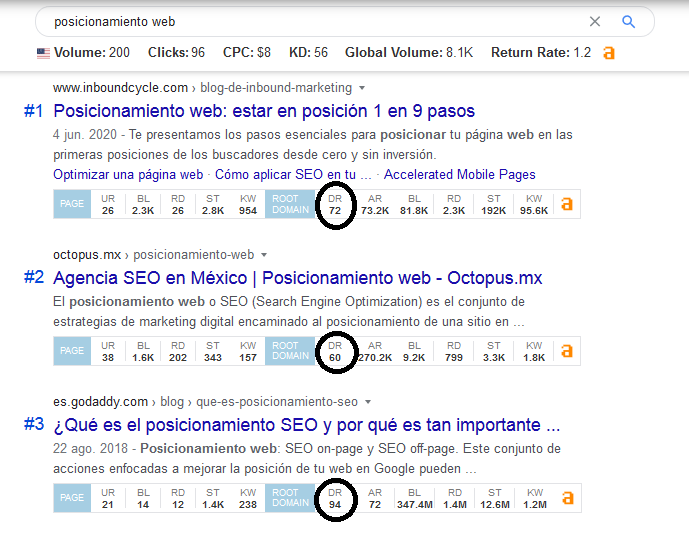Click the AR 73.2K value for inboundcycle

(375, 210)
